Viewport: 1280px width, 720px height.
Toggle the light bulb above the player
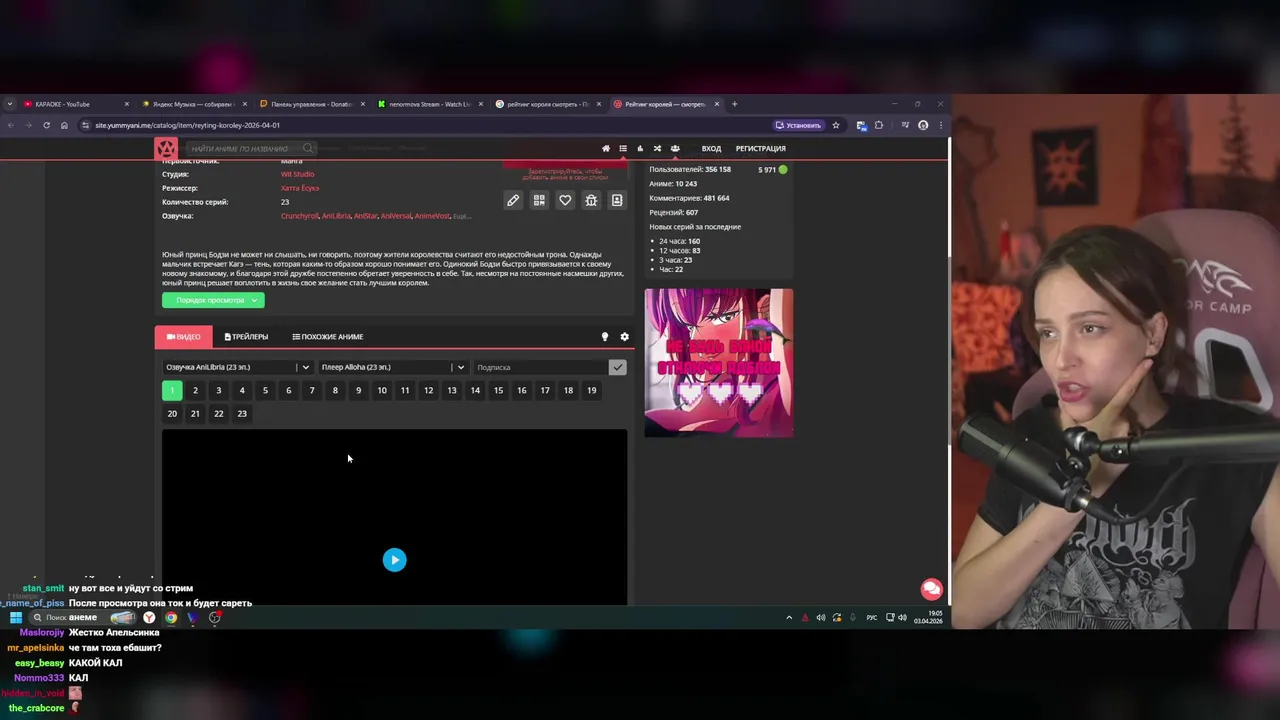coord(604,337)
